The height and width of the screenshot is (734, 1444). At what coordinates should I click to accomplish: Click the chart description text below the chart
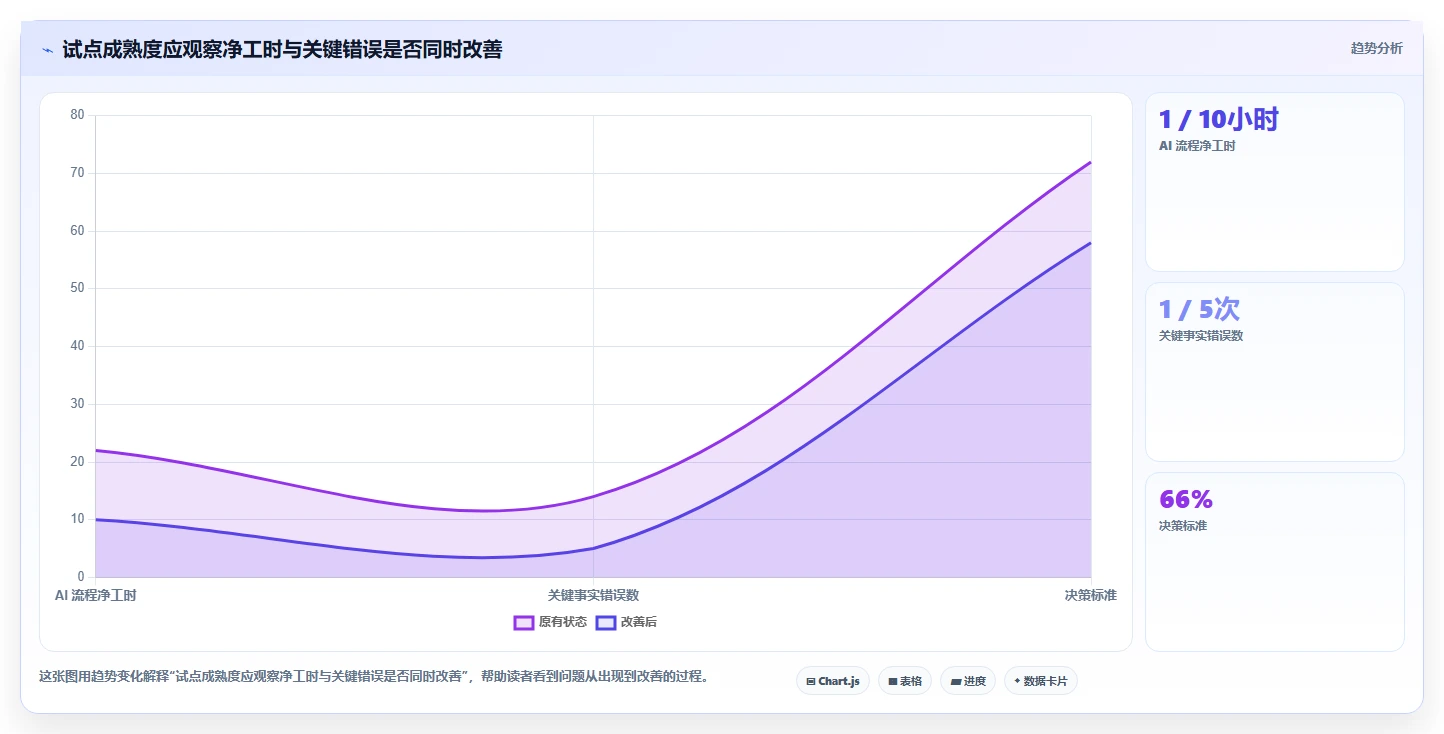(x=374, y=676)
